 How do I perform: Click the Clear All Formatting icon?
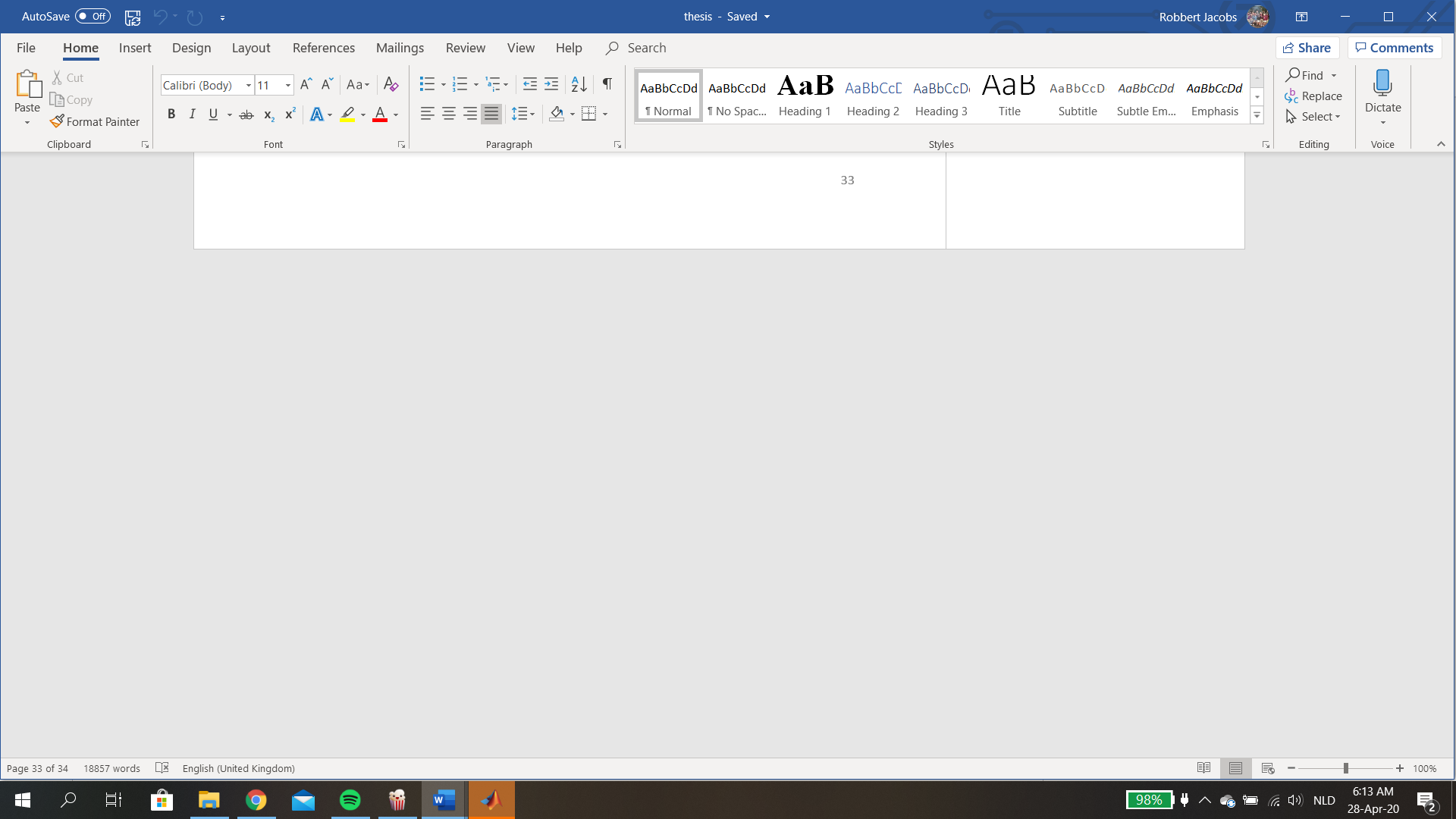tap(391, 84)
